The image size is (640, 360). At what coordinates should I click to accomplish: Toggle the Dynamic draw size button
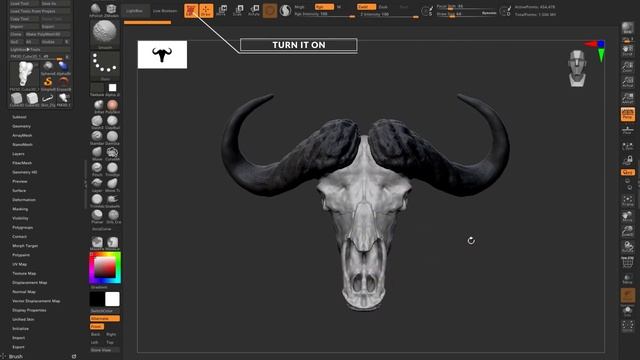click(x=489, y=13)
